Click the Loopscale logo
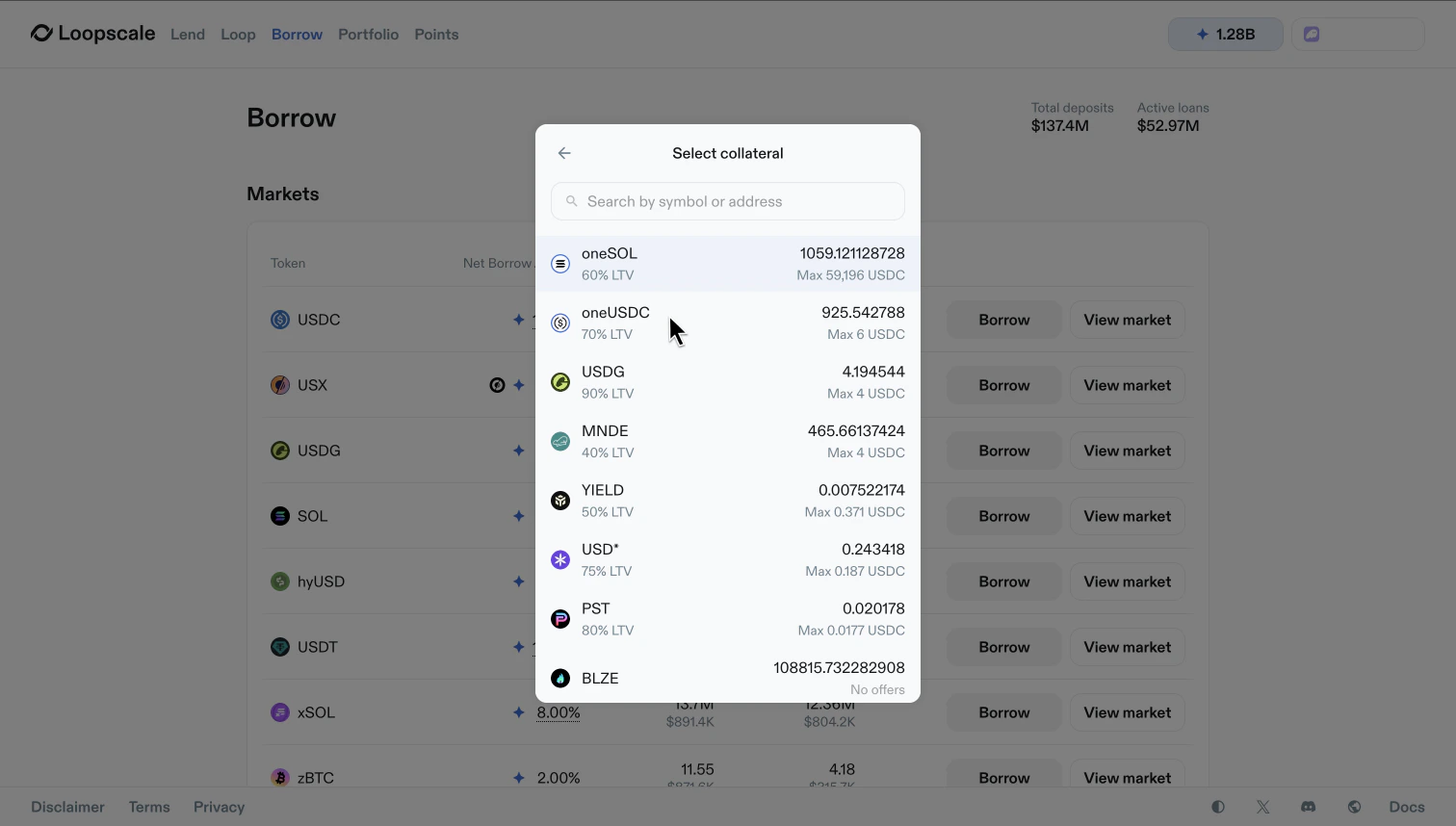This screenshot has height=826, width=1456. tap(92, 34)
